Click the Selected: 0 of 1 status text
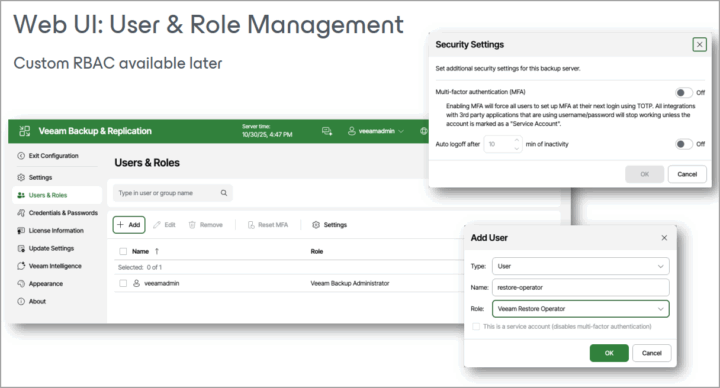 coord(140,267)
